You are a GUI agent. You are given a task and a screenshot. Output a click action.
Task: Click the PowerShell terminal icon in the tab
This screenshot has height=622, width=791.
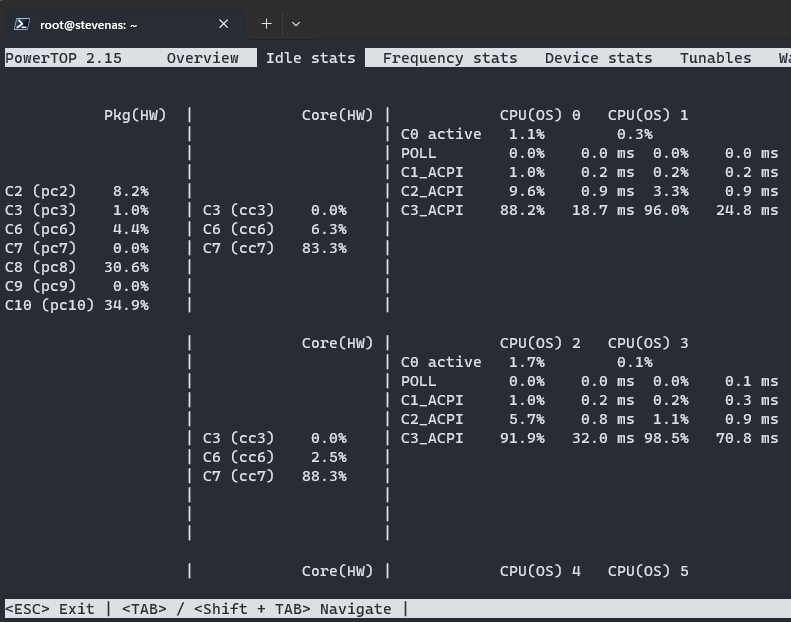22,24
